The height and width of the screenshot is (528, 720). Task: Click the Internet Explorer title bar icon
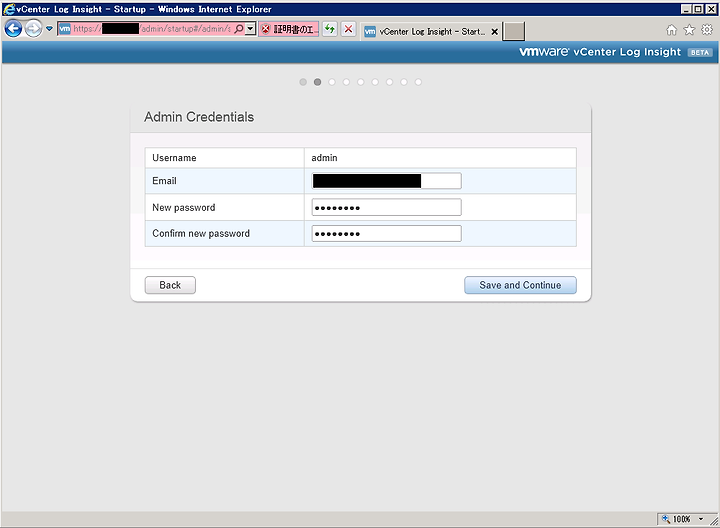tap(9, 9)
